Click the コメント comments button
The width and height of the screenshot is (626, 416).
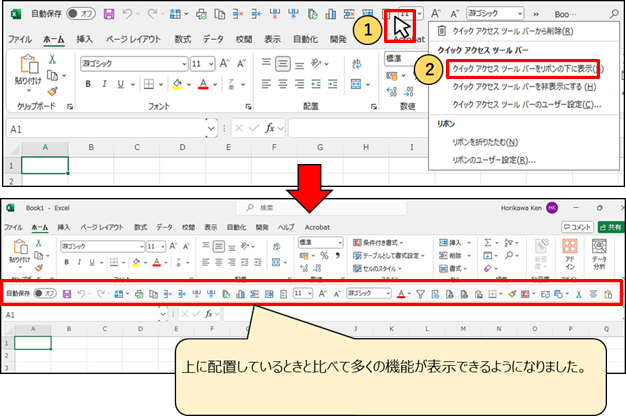[x=577, y=227]
